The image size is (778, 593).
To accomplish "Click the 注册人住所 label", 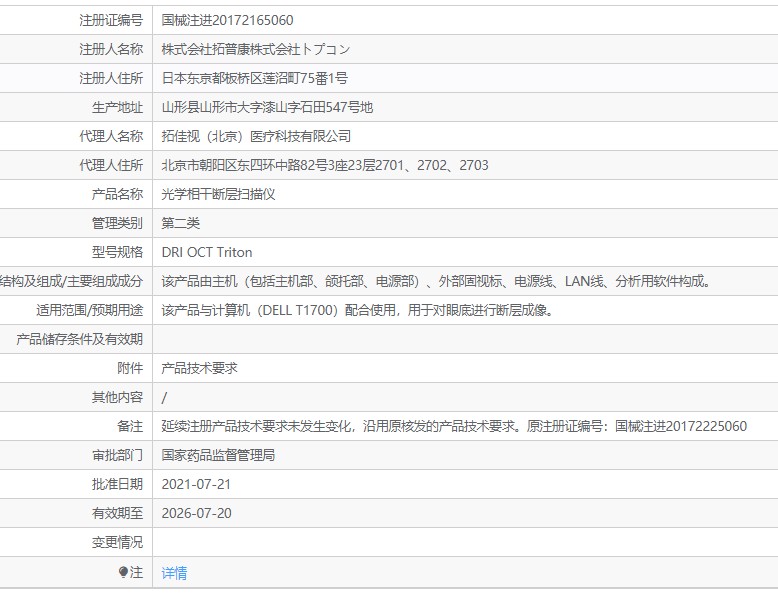I will 111,78.
